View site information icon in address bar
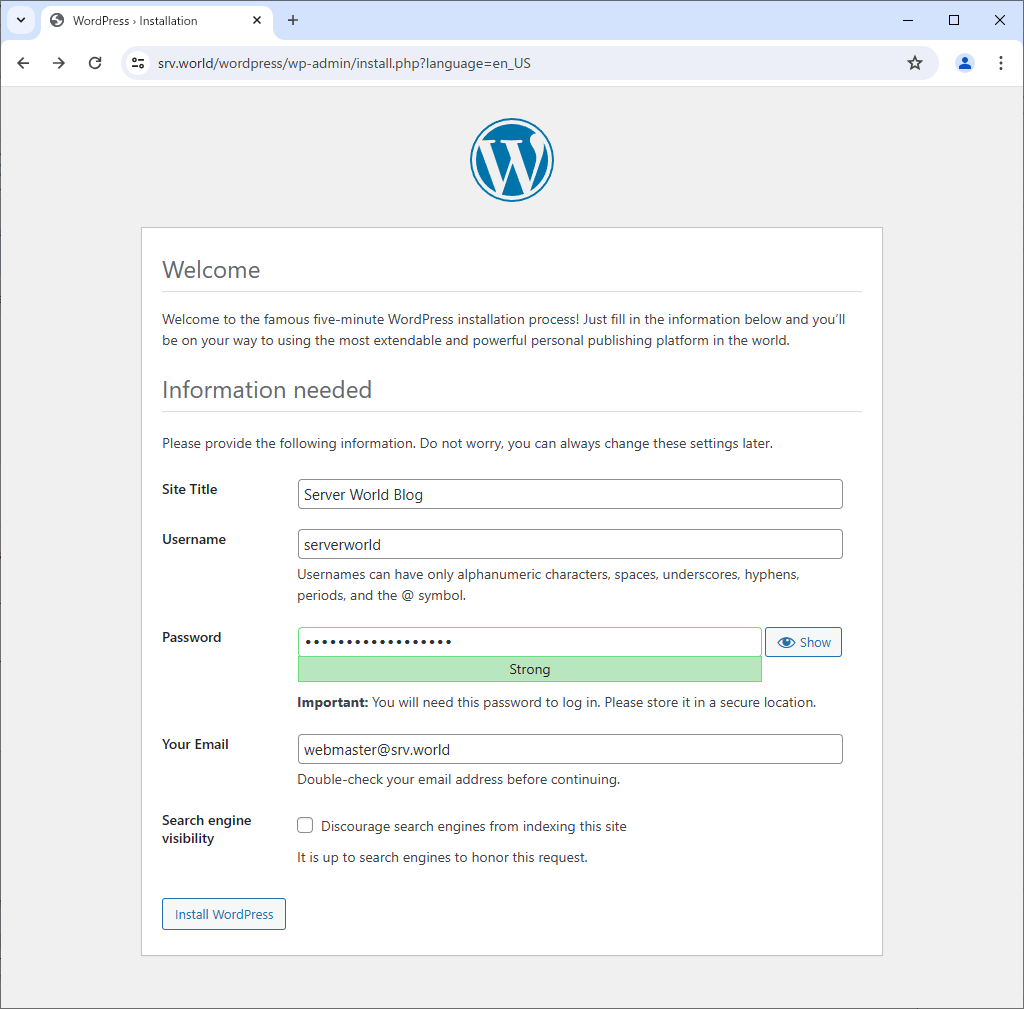 point(138,63)
